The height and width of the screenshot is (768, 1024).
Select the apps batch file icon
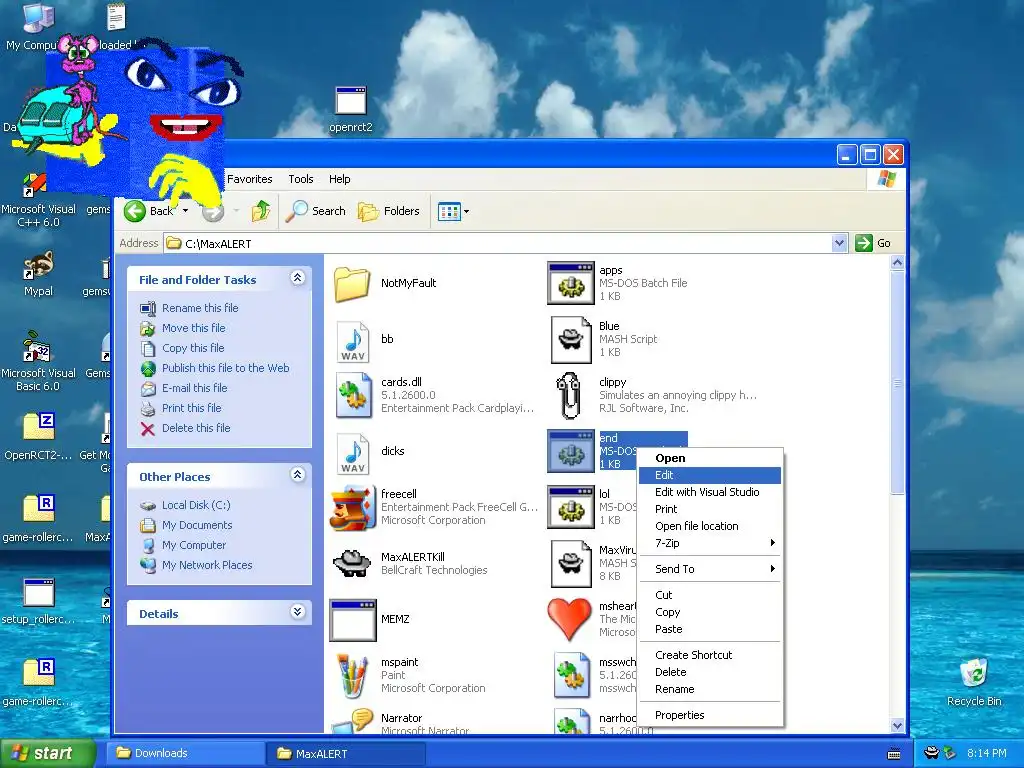(x=571, y=283)
